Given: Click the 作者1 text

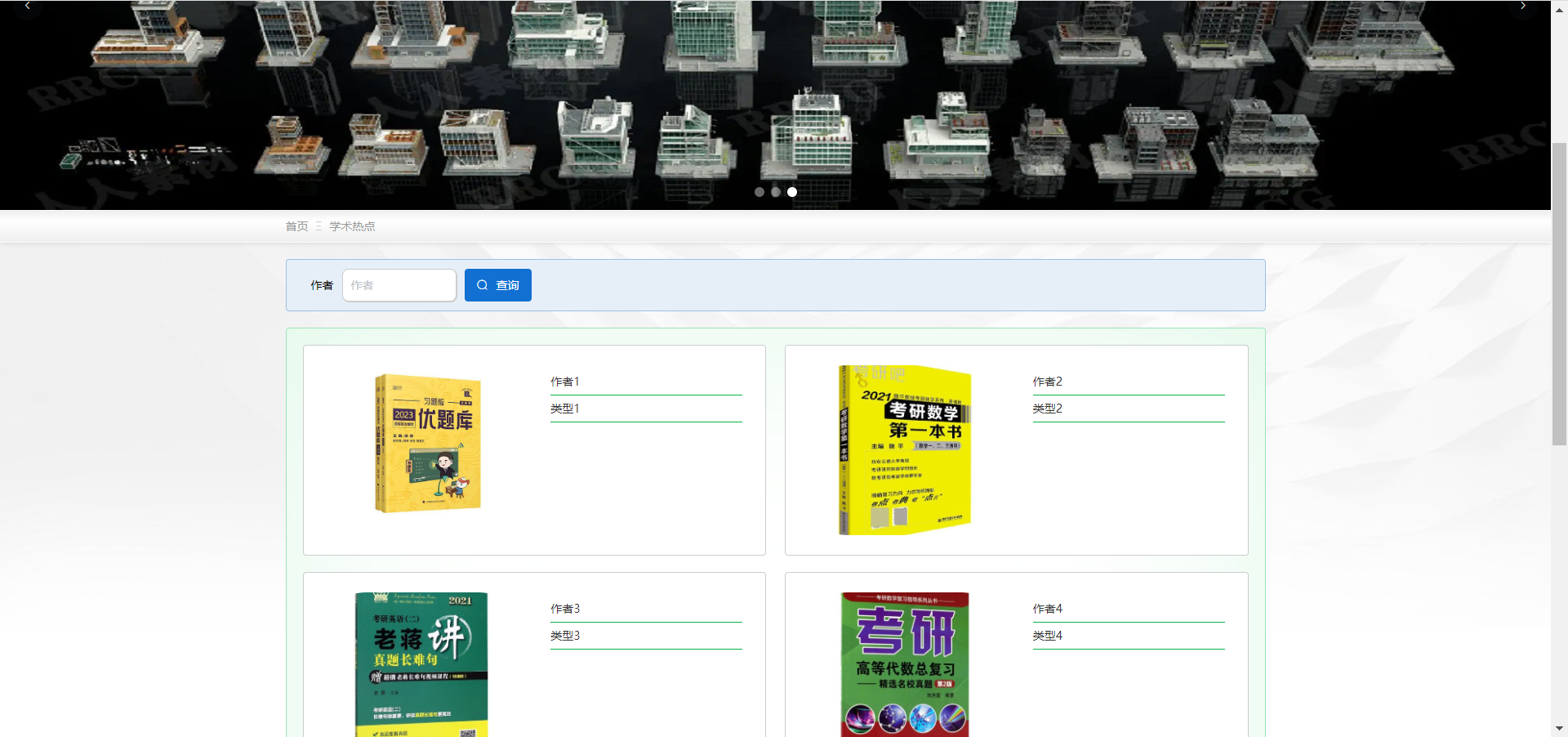Looking at the screenshot, I should 565,382.
